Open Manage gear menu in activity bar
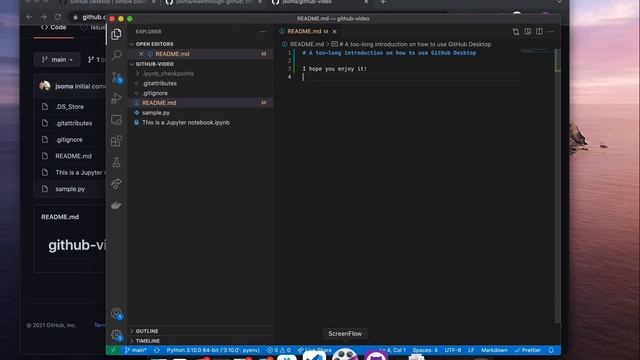Screen dimensions: 640x360 (117, 335)
